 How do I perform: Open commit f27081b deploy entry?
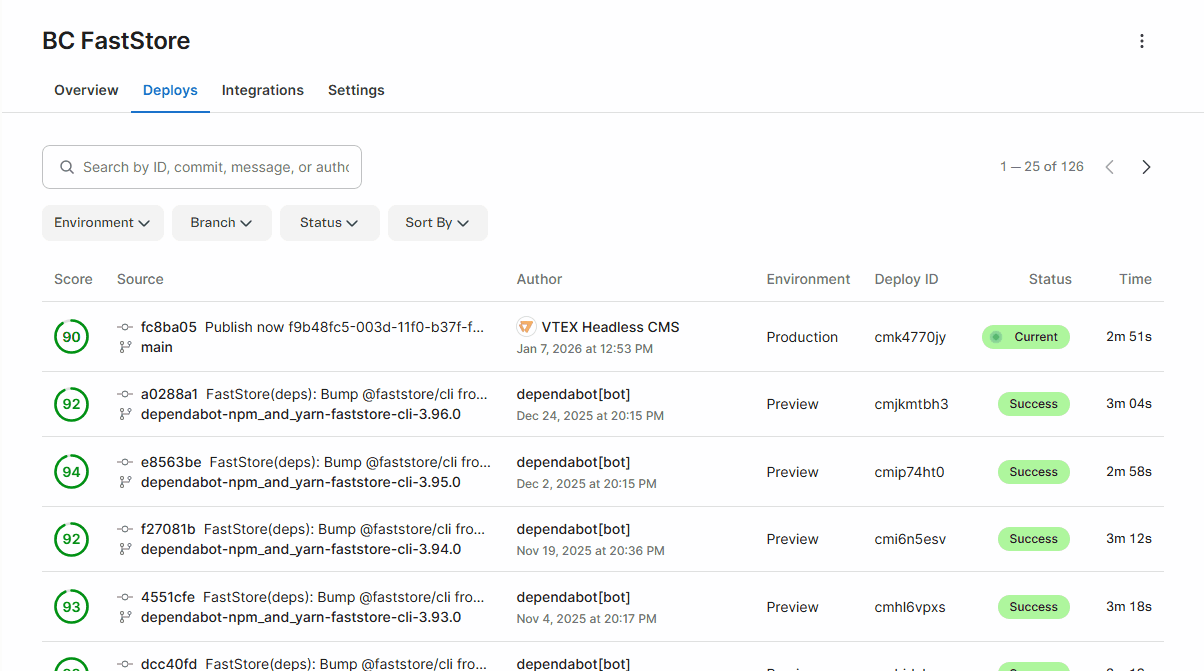313,529
